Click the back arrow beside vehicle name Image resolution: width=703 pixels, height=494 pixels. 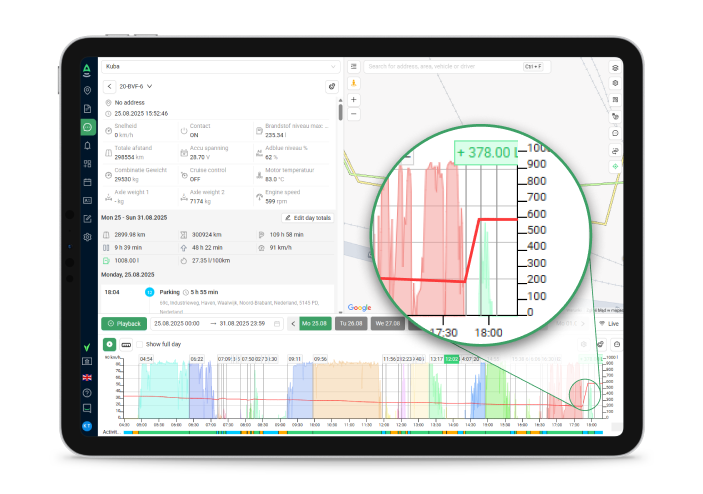109,86
